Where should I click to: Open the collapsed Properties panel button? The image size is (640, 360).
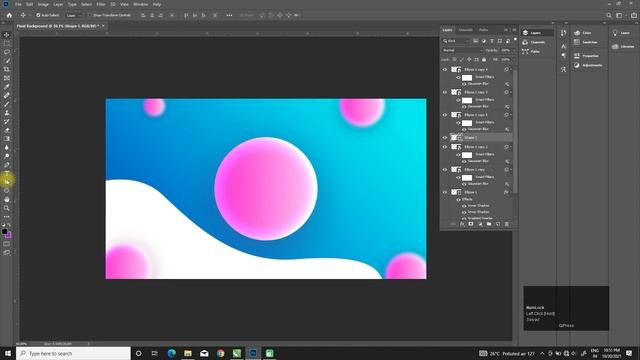[587, 56]
